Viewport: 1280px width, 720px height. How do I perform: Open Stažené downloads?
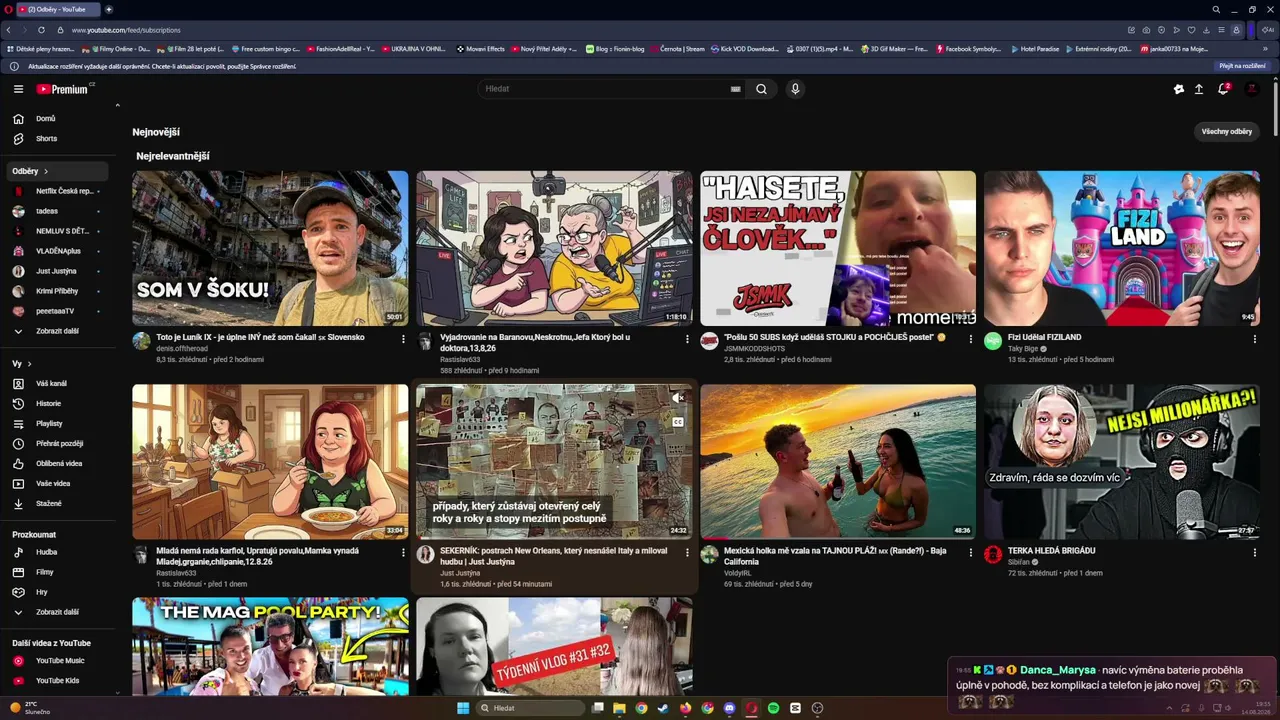[x=58, y=503]
